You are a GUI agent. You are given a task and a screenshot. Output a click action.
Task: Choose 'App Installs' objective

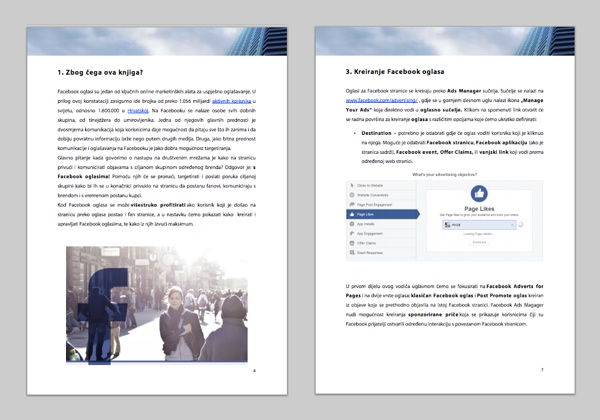tap(381, 224)
